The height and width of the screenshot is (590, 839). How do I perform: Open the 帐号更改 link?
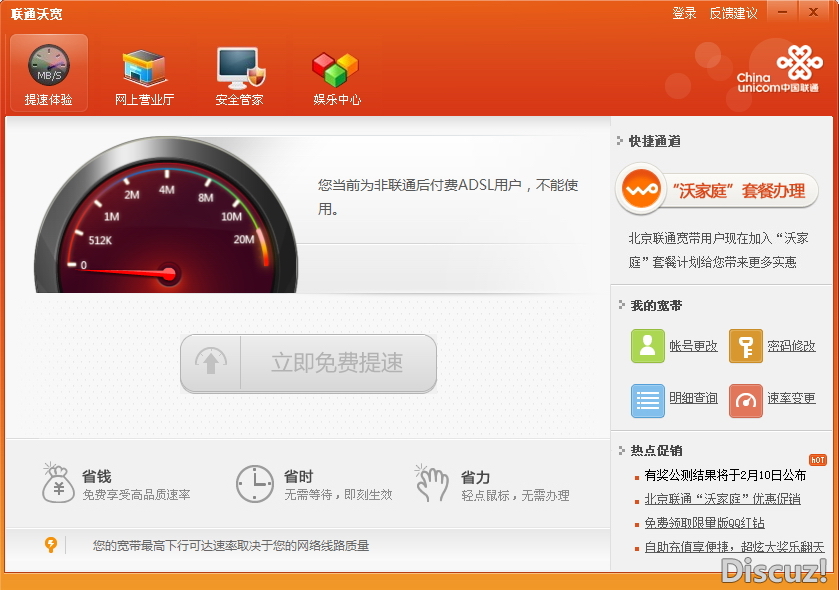pos(693,346)
